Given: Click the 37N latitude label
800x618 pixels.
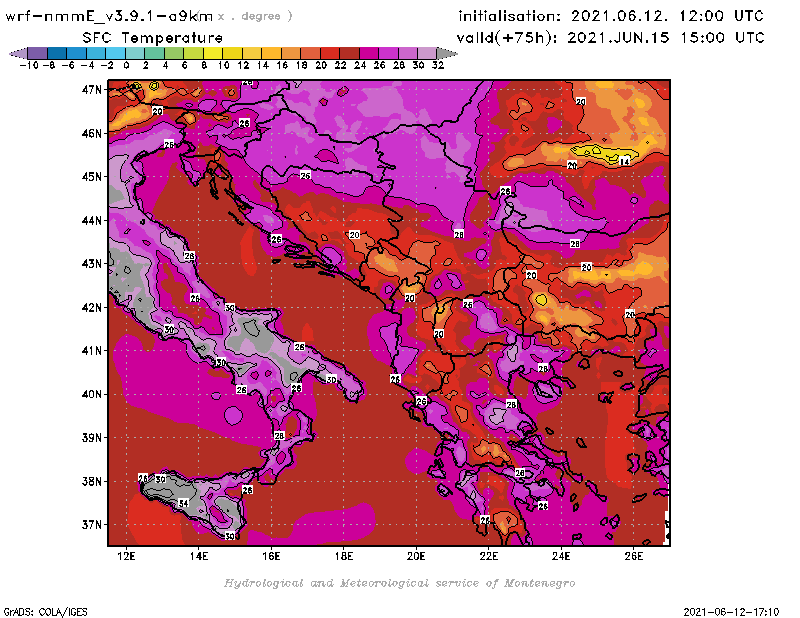Looking at the screenshot, I should [92, 525].
